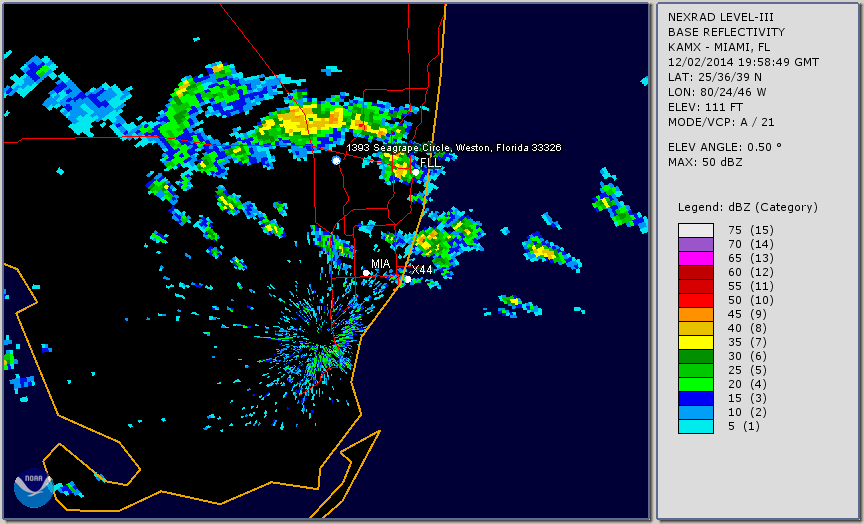Image resolution: width=864 pixels, height=524 pixels.
Task: Click the '75 (15)' legend label
Action: pyautogui.click(x=750, y=230)
